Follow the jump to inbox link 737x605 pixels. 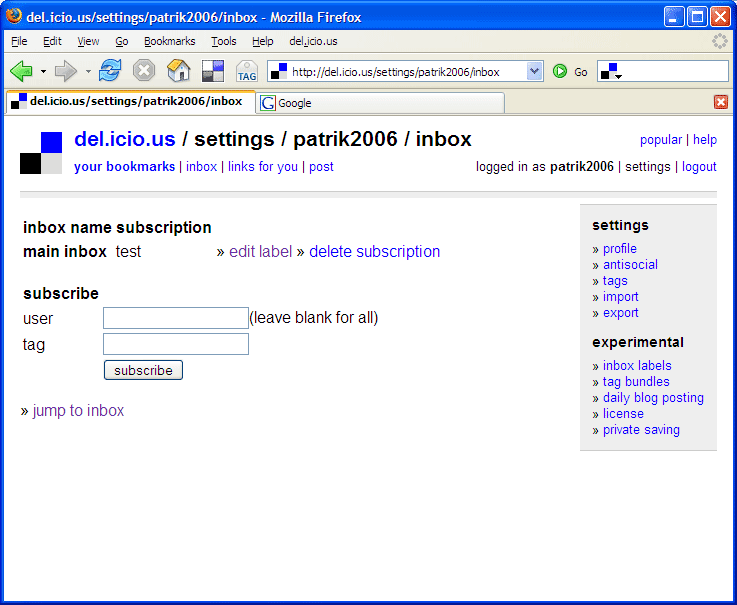click(x=78, y=410)
